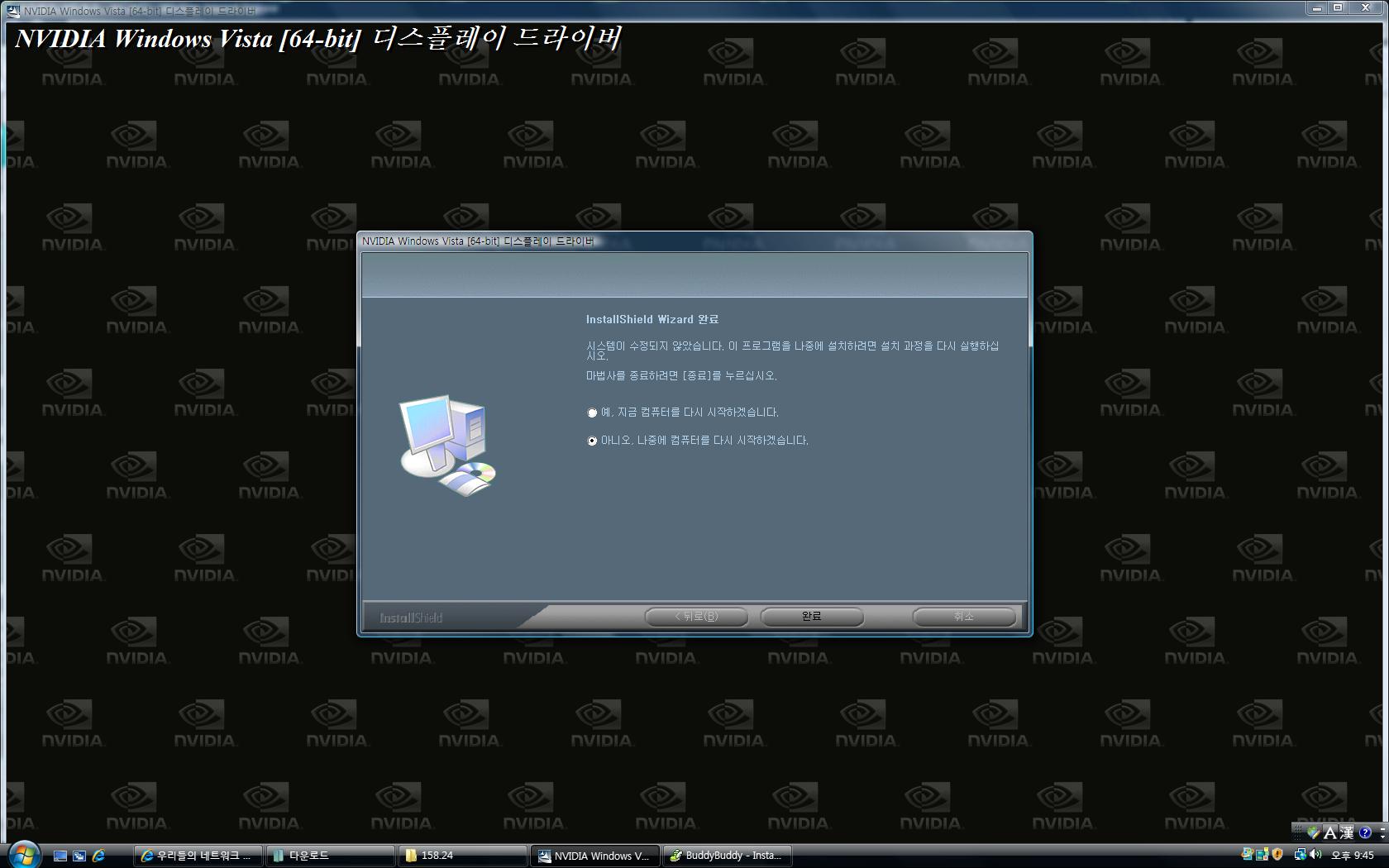
Task: Select 'No, restart the computer later' radio
Action: point(592,441)
